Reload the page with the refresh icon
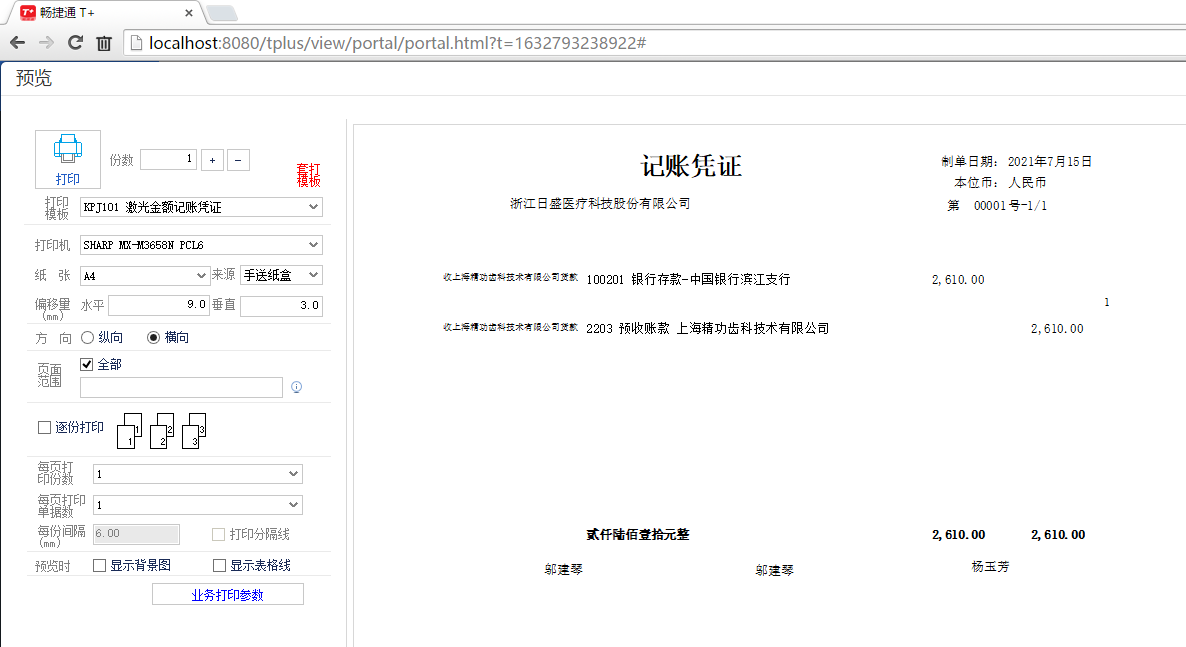The width and height of the screenshot is (1186, 647). [75, 43]
